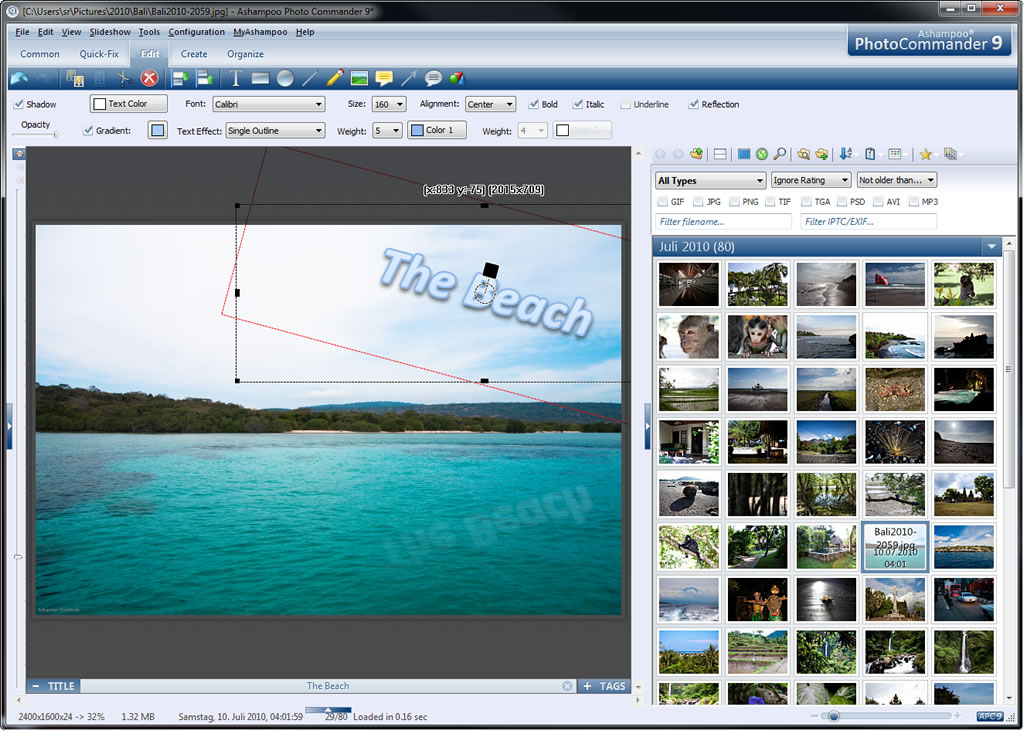1024x731 pixels.
Task: Click the Filter filename input field
Action: [x=723, y=222]
